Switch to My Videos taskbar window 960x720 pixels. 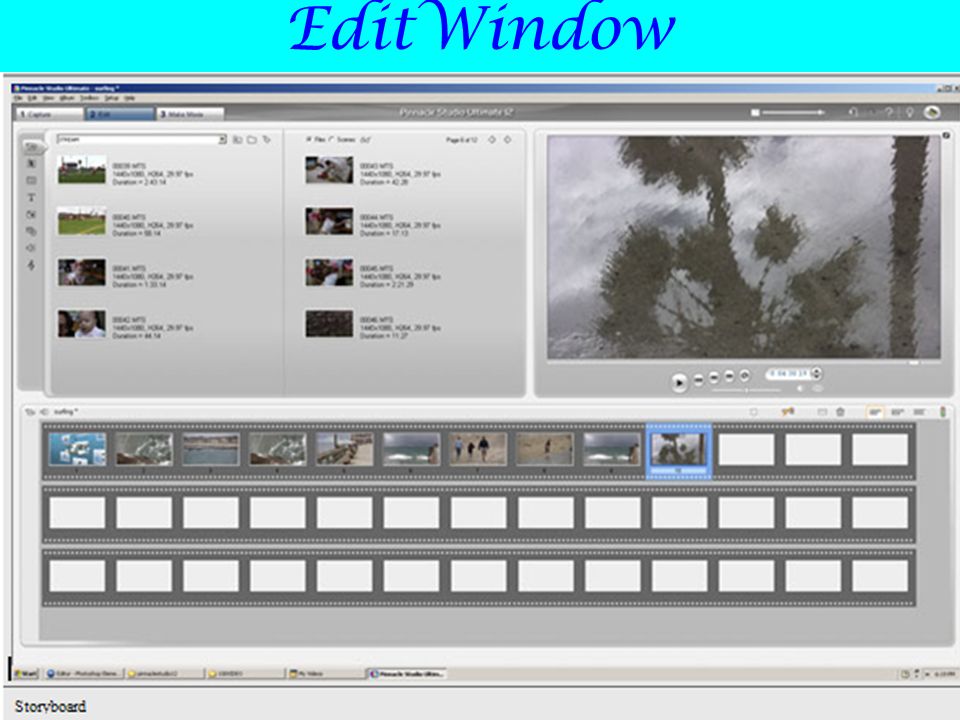[x=326, y=673]
